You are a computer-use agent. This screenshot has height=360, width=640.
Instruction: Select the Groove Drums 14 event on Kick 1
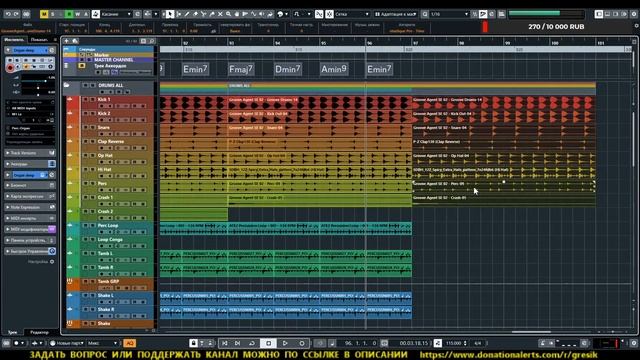[320, 102]
